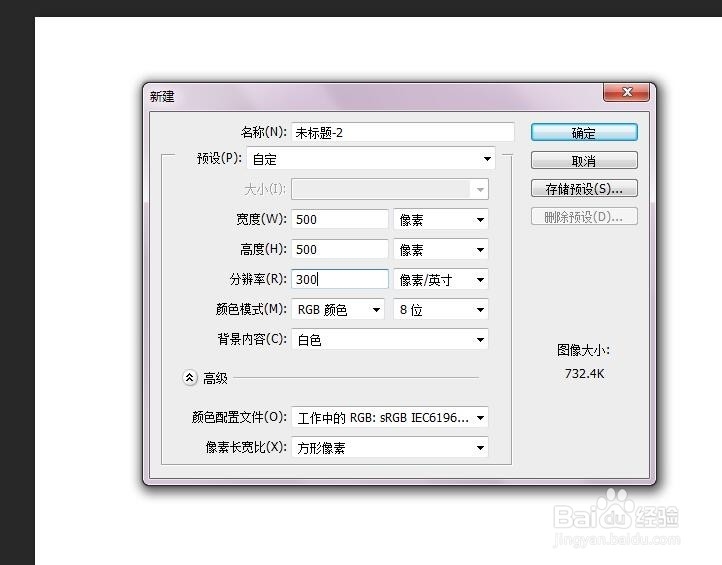The width and height of the screenshot is (722, 565).
Task: Click the 高级 section label
Action: click(x=215, y=379)
